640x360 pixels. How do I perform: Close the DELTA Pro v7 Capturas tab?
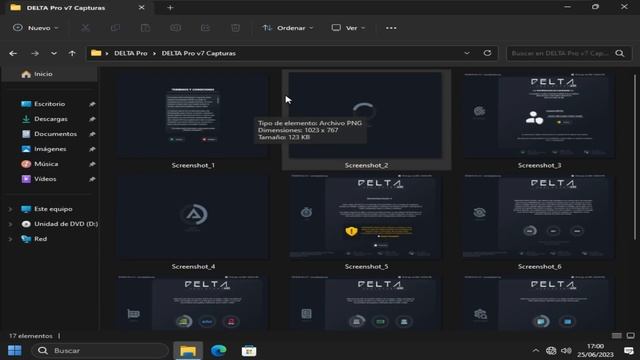[141, 7]
